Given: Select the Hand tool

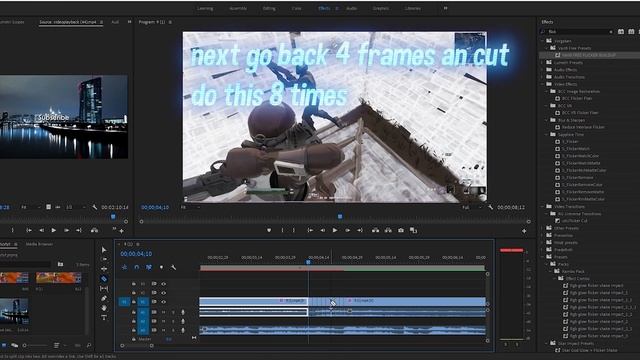Looking at the screenshot, I should click(x=104, y=308).
